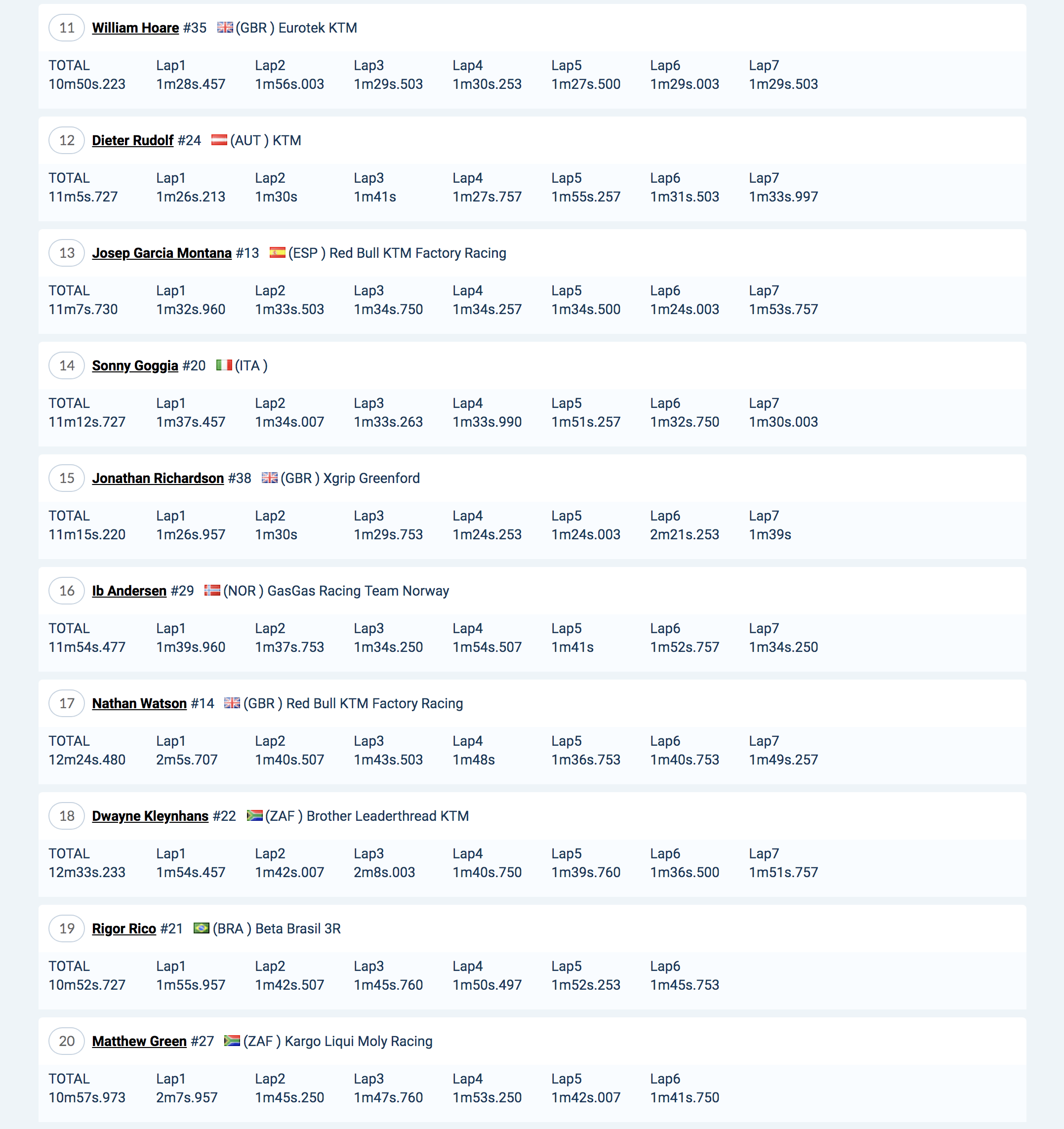1064x1129 pixels.
Task: Click Josep Garcia Montana's name
Action: [162, 253]
